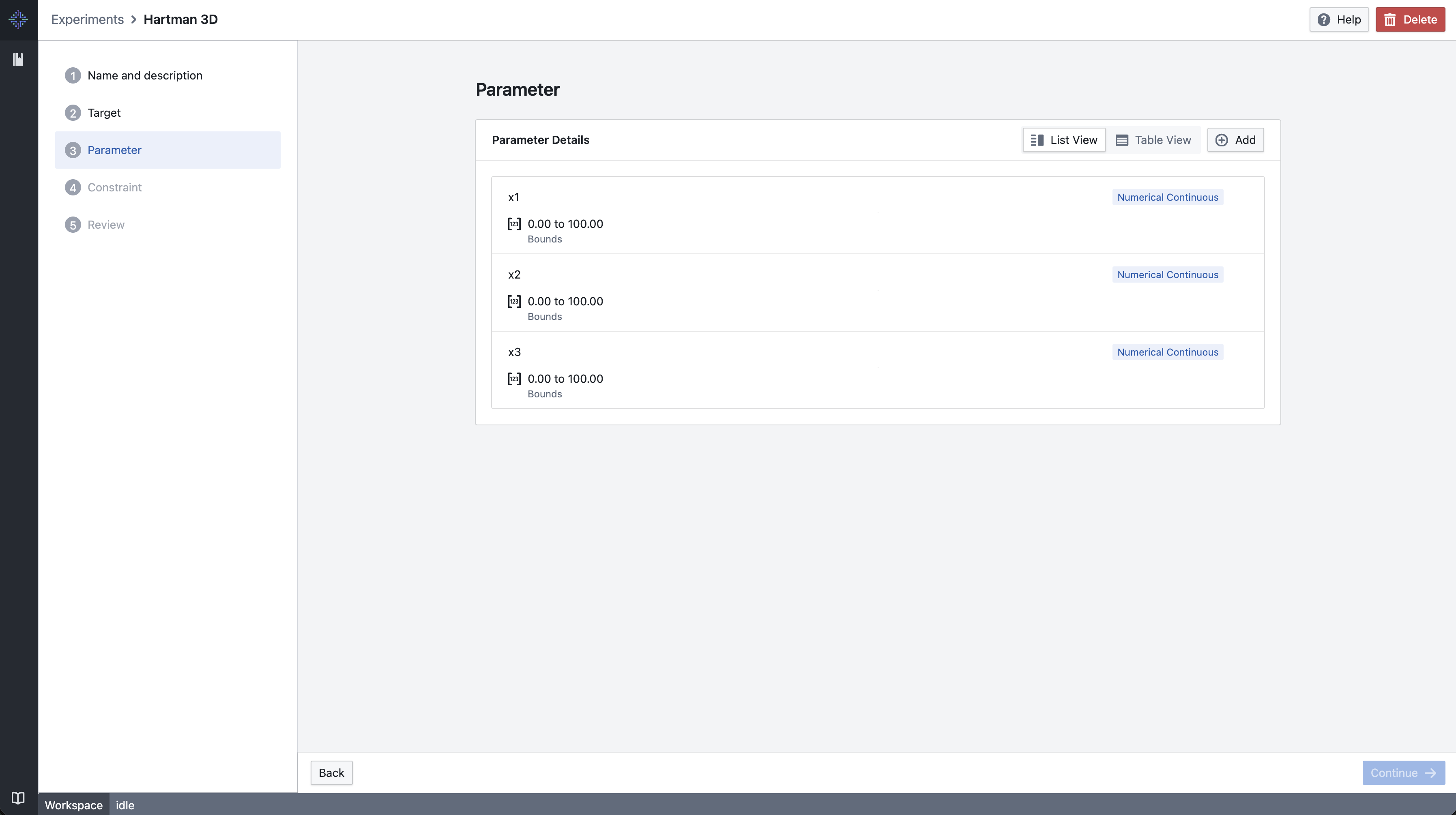Expand the x2 parameter entry
Viewport: 1456px width, 815px height.
[x=877, y=292]
